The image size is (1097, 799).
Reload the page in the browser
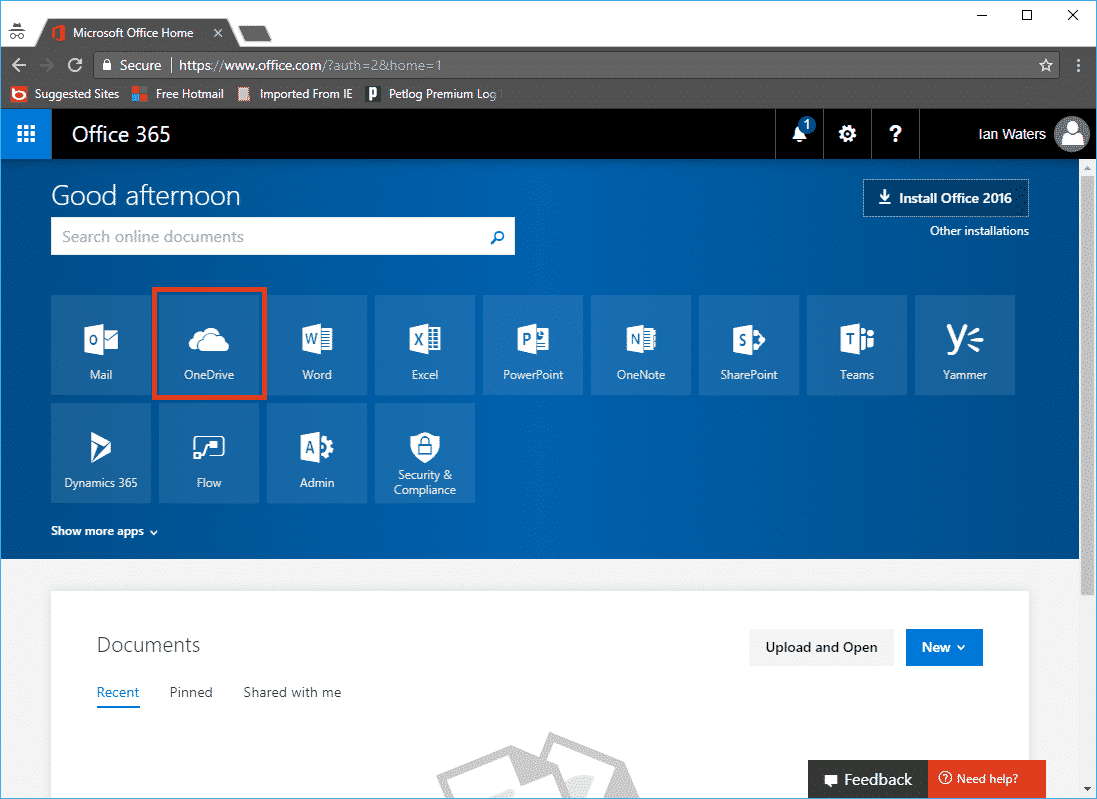[x=75, y=65]
